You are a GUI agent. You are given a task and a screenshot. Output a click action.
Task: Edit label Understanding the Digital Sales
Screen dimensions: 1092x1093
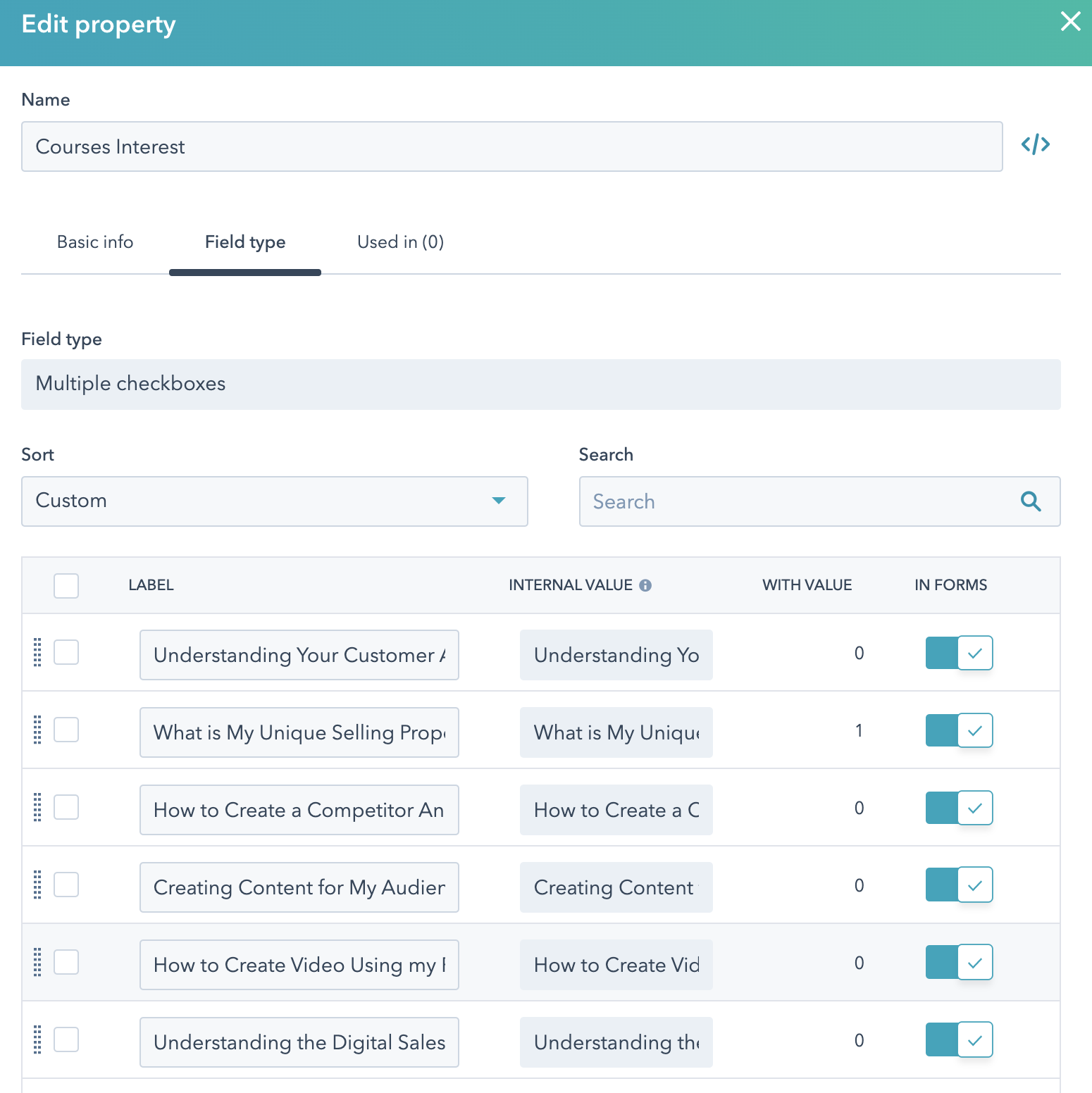pos(299,1042)
